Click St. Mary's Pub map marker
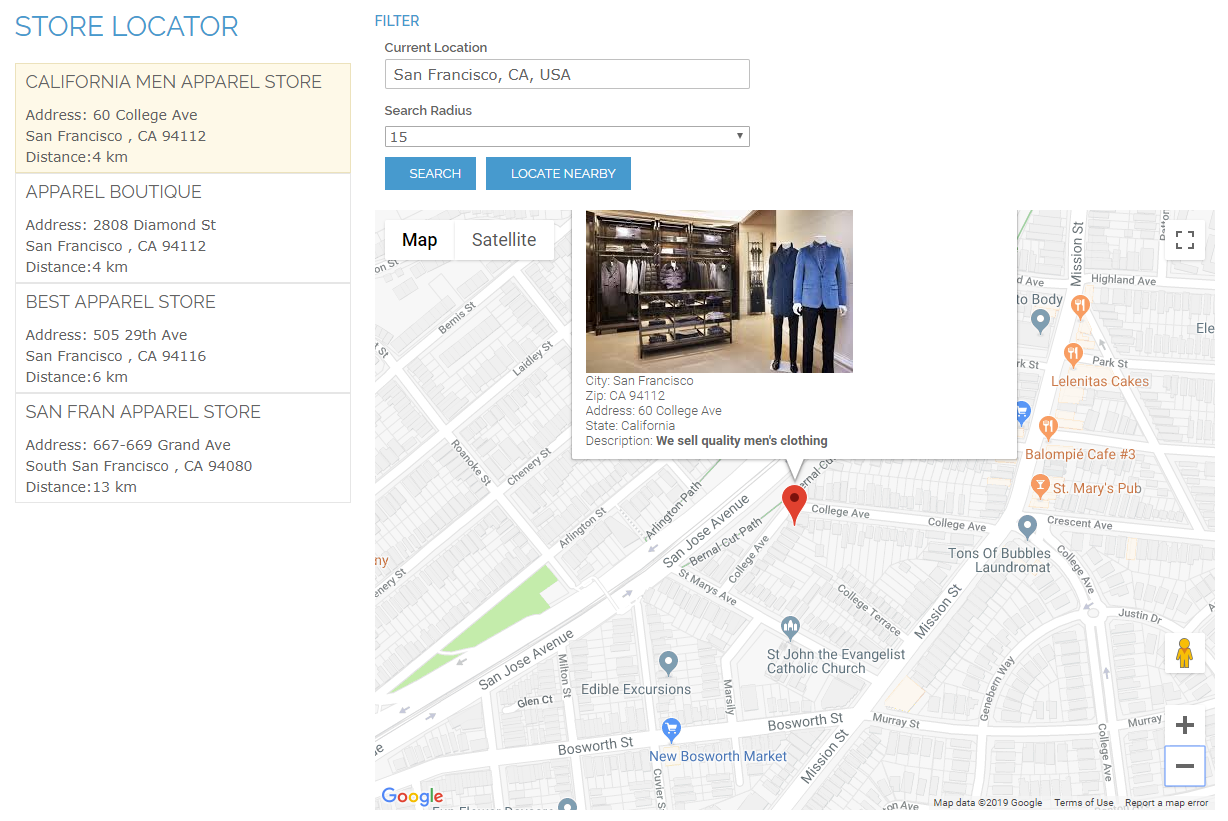 pos(1040,487)
